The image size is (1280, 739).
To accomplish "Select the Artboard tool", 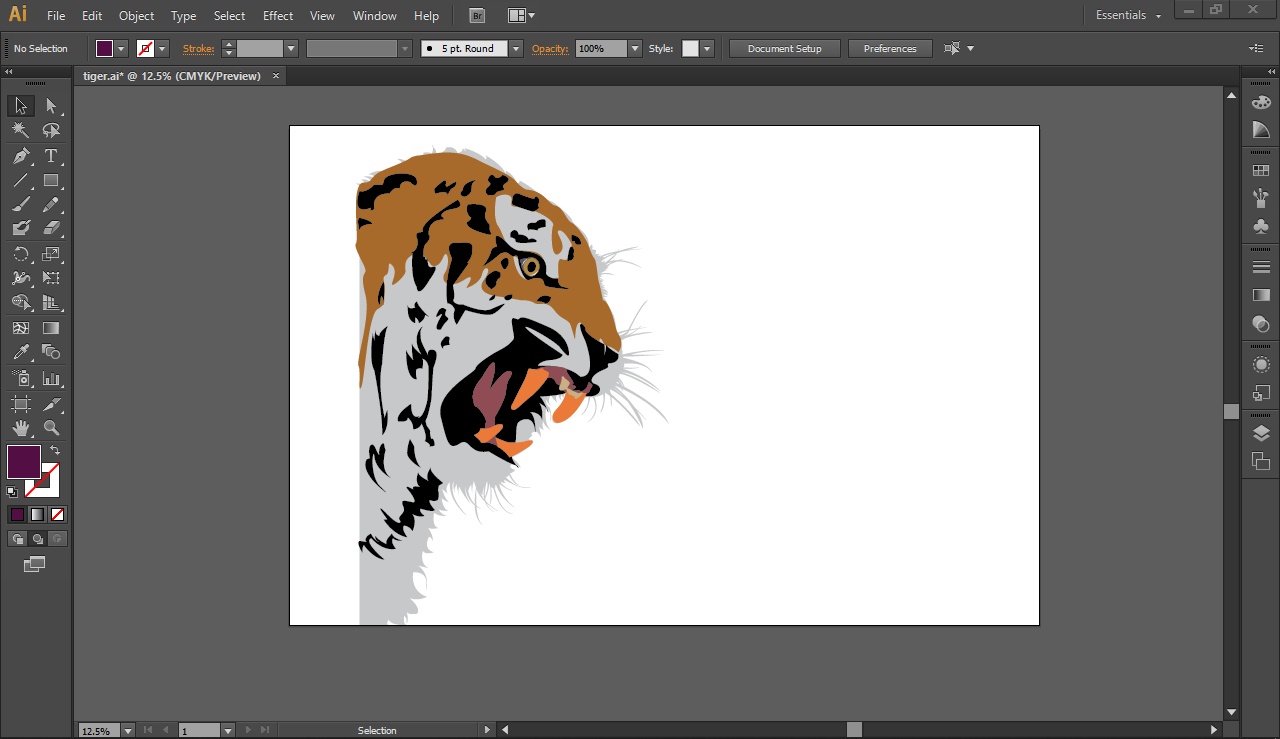I will 21,404.
